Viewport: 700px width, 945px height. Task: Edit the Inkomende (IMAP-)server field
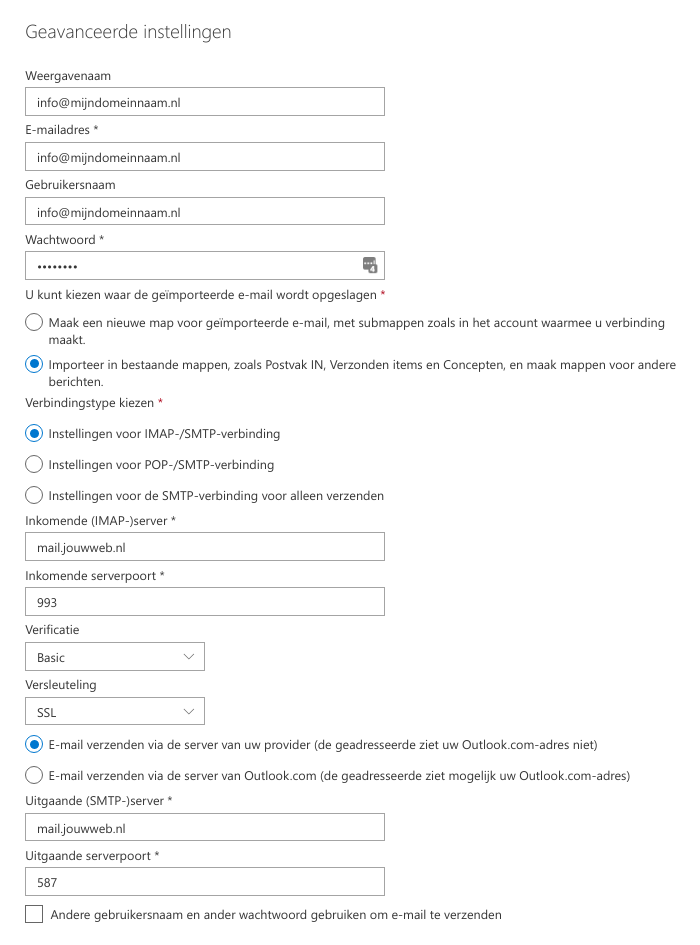204,547
